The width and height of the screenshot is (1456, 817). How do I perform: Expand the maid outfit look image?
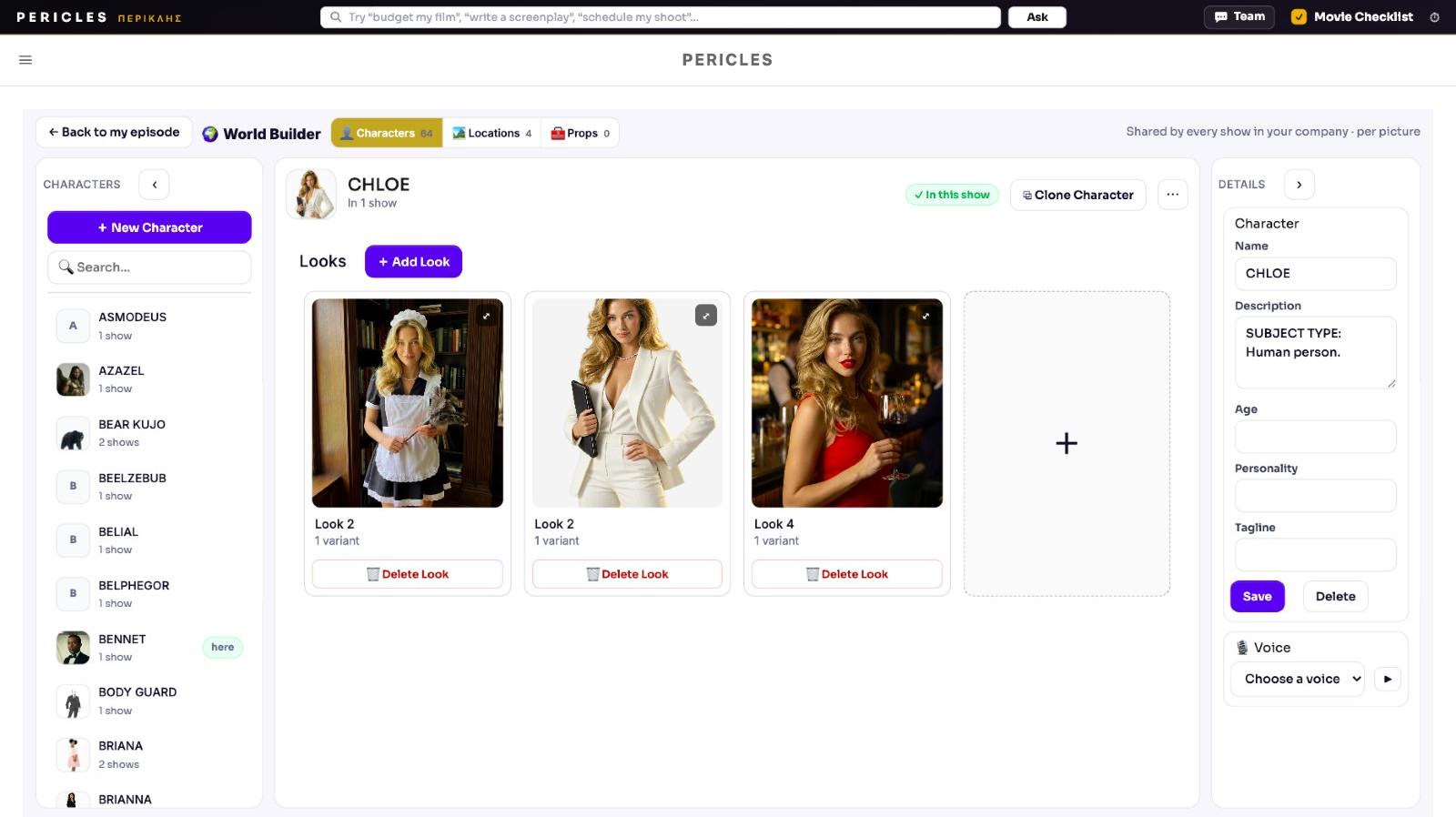click(x=487, y=316)
